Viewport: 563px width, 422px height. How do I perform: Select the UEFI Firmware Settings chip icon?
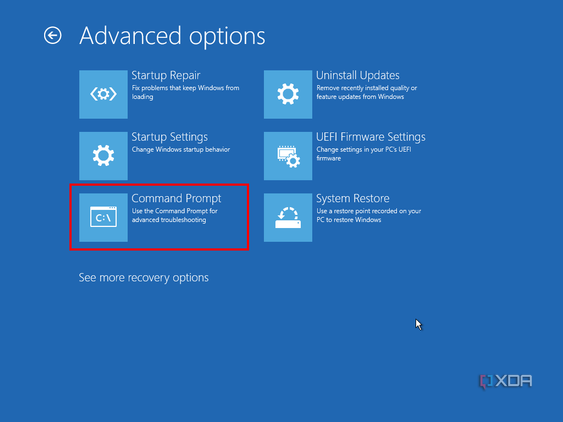(288, 156)
